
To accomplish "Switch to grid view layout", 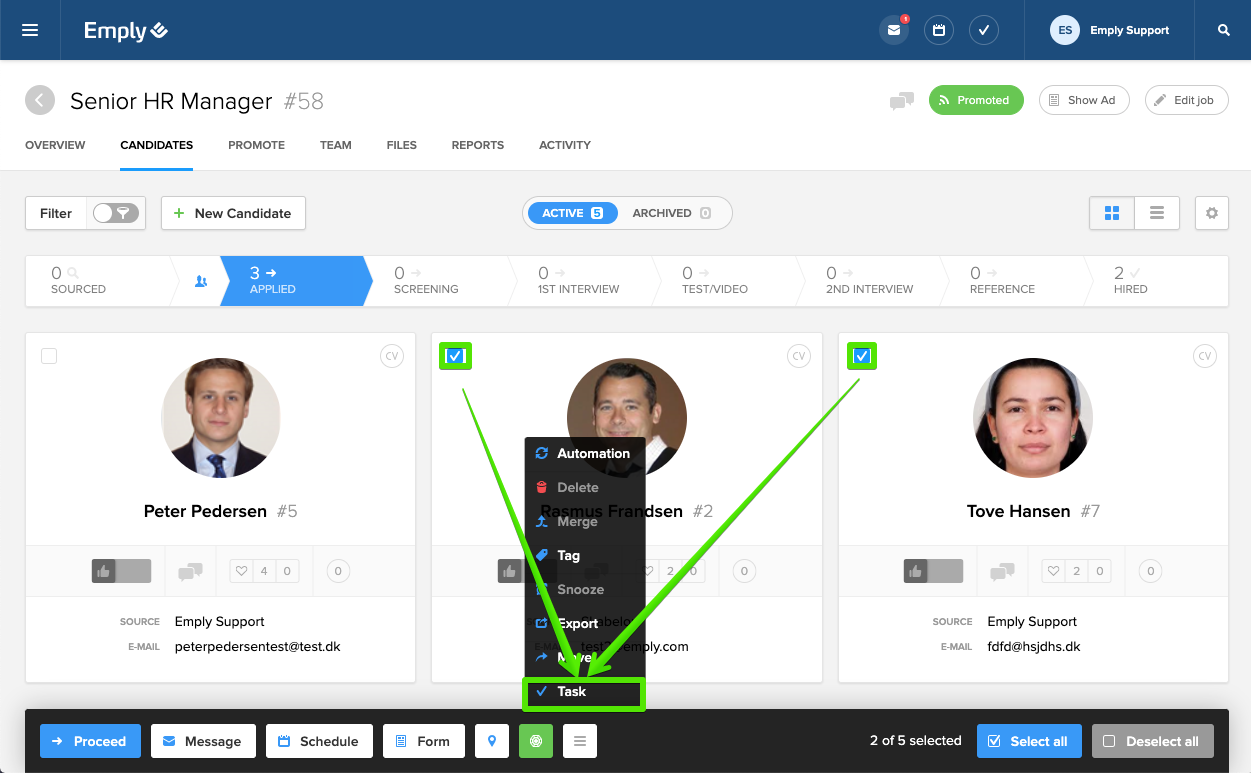I will coord(1111,213).
